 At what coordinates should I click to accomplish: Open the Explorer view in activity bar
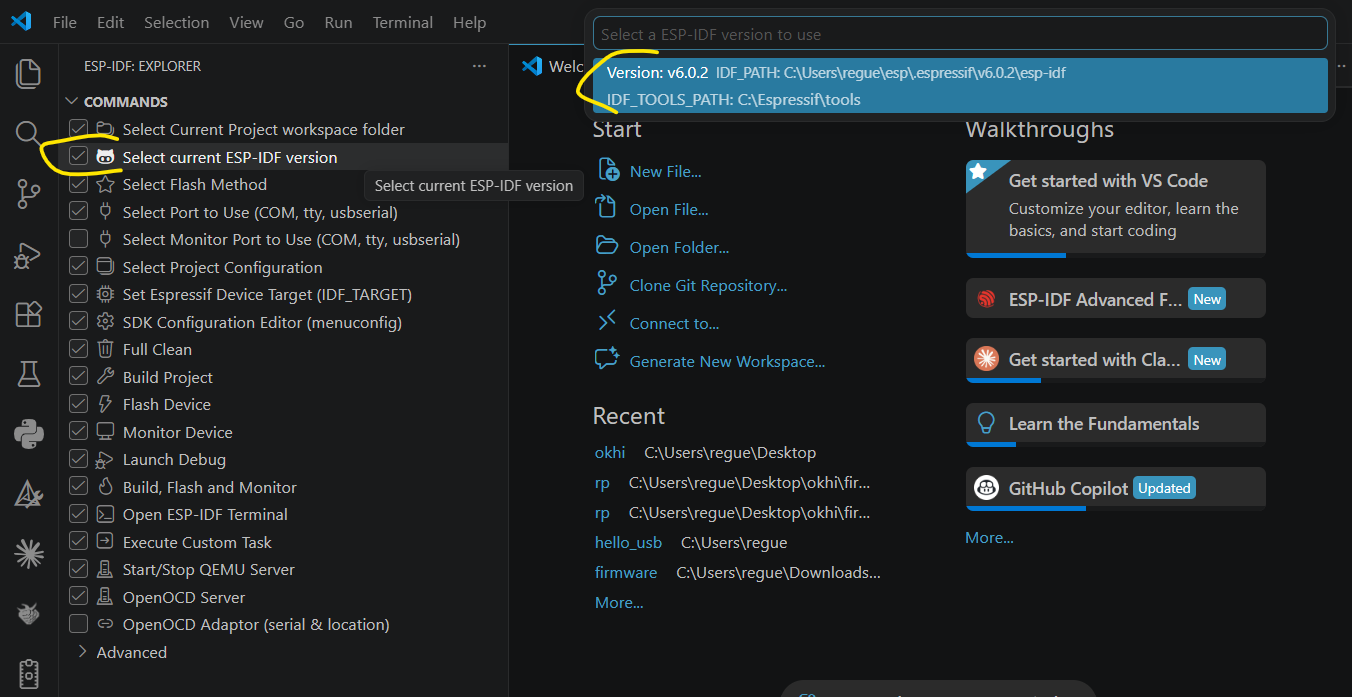coord(29,73)
